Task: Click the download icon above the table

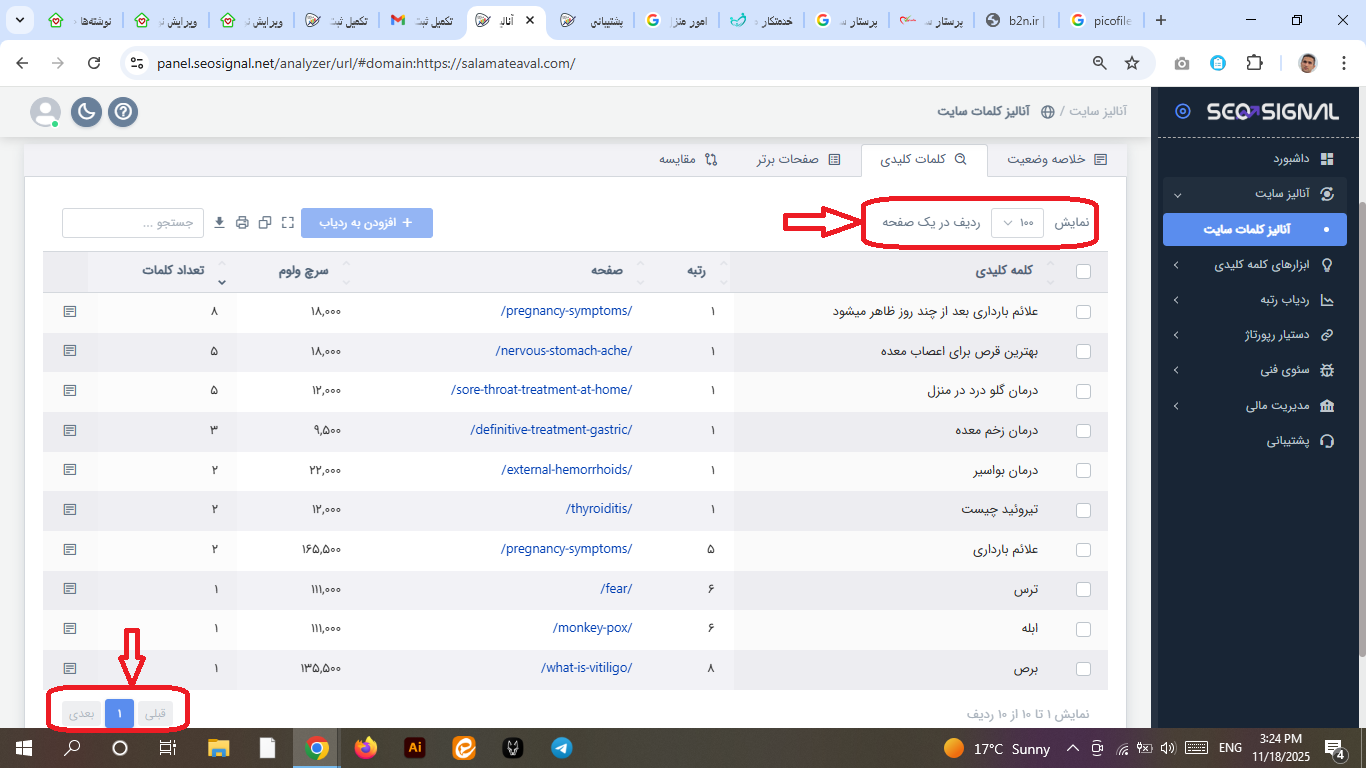Action: pyautogui.click(x=220, y=223)
